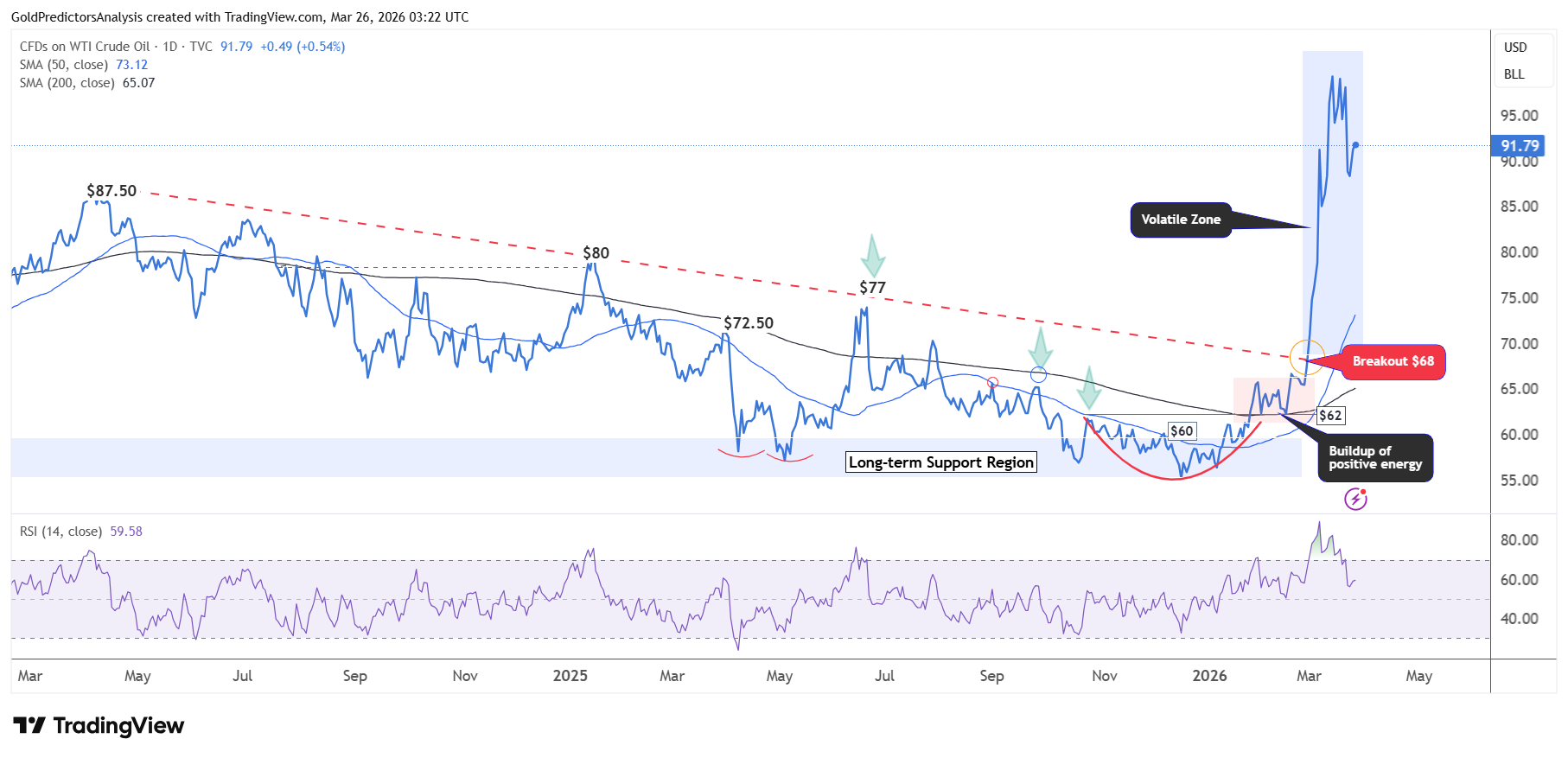The width and height of the screenshot is (1568, 758).
Task: Select the BLL unit label
Action: point(1514,74)
